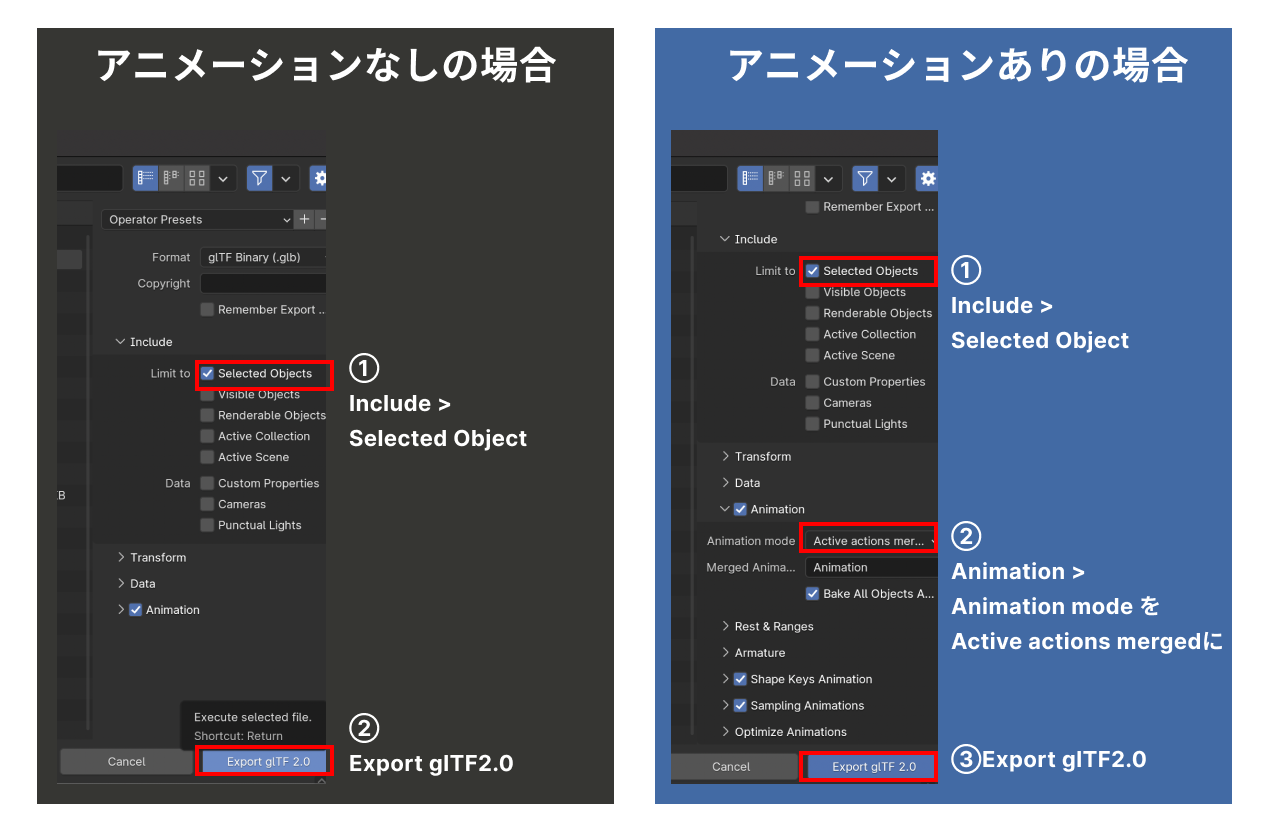Viewport: 1280px width, 832px height.
Task: Switch to Thumbnail grid view mode
Action: coord(196,178)
